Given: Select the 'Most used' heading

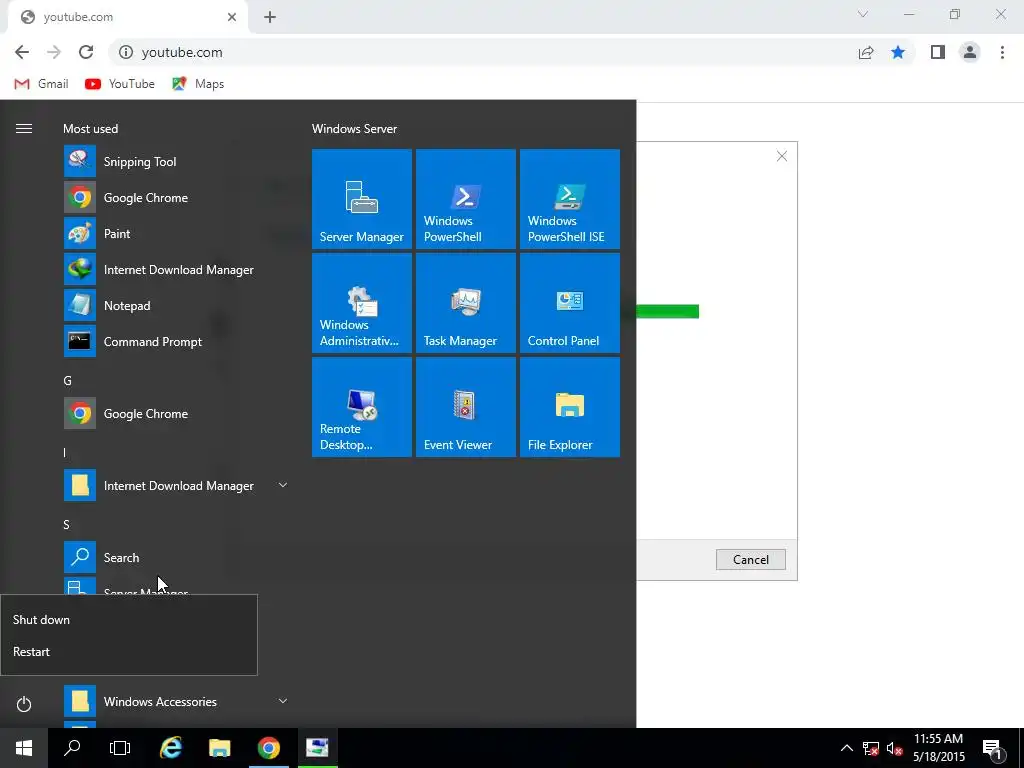Looking at the screenshot, I should pyautogui.click(x=91, y=129).
